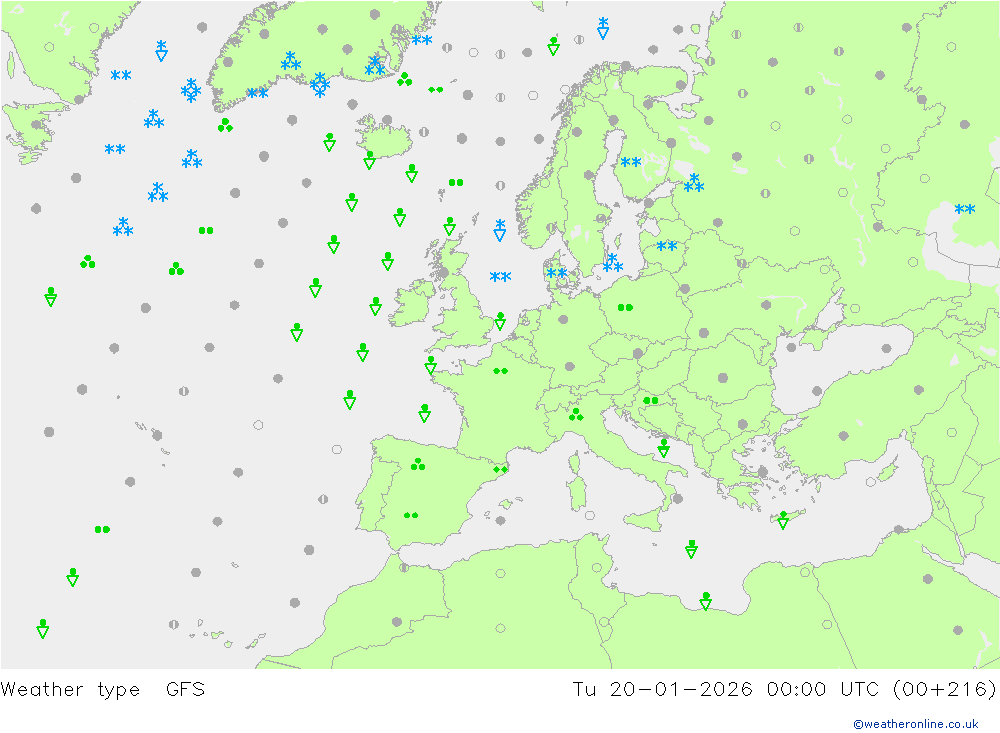This screenshot has width=1000, height=733.
Task: Select the rain shower on the Libyan coast
Action: click(x=705, y=600)
